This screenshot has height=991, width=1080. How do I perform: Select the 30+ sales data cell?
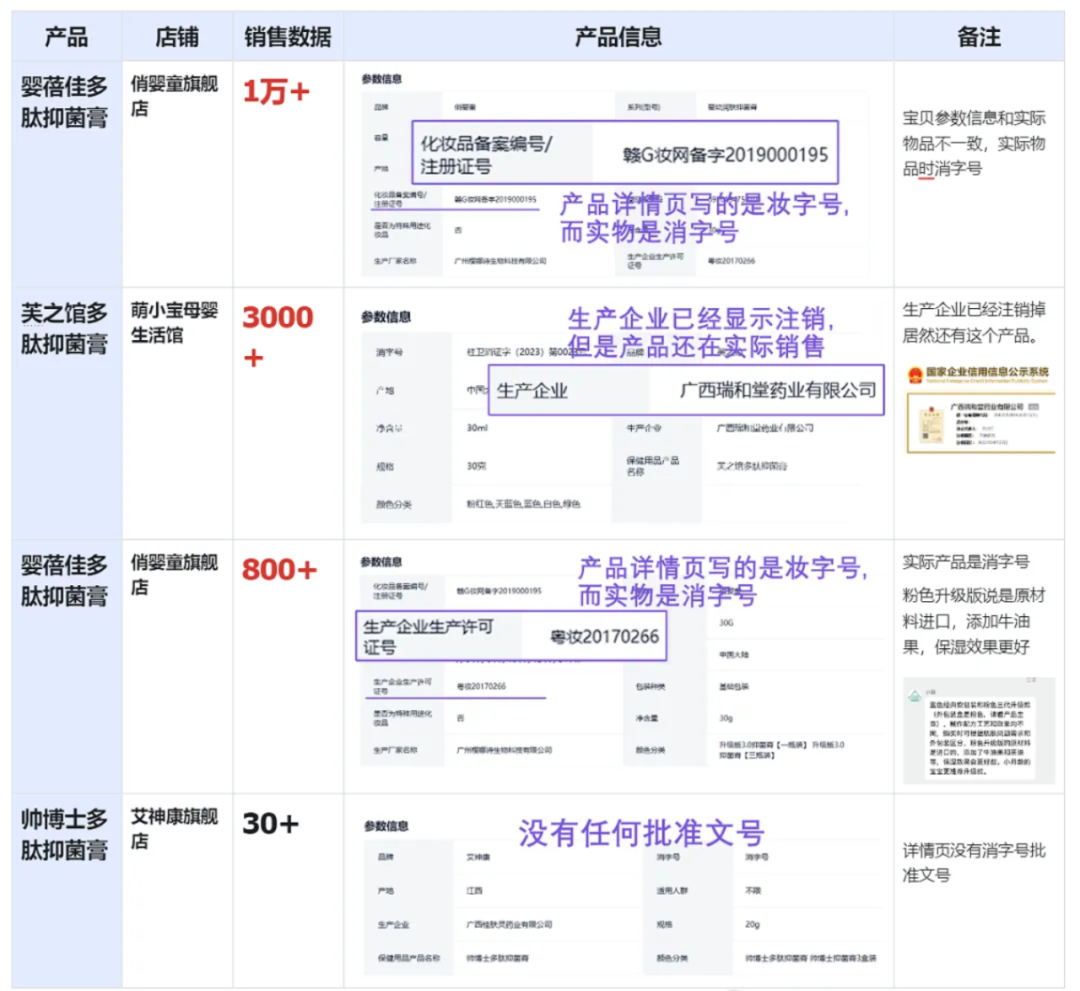click(x=270, y=824)
